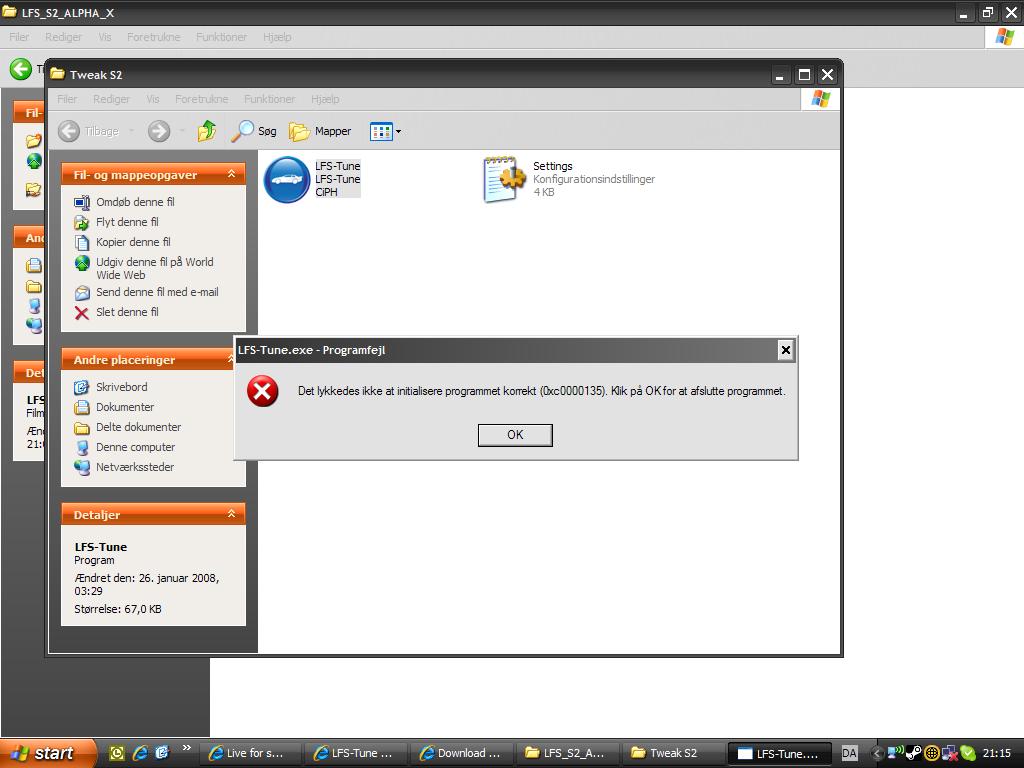The image size is (1024, 768).
Task: Show hidden tray icons arrow
Action: tap(876, 753)
